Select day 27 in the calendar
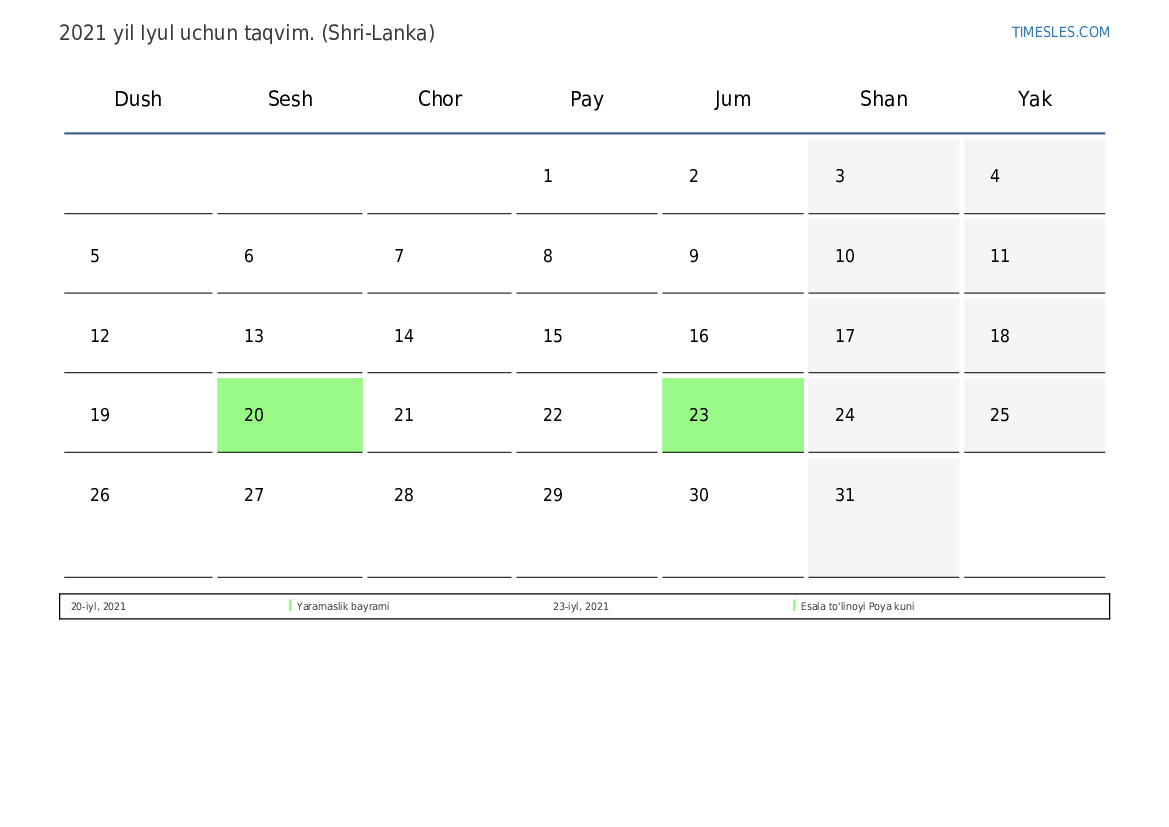The height and width of the screenshot is (827, 1169). (x=290, y=518)
